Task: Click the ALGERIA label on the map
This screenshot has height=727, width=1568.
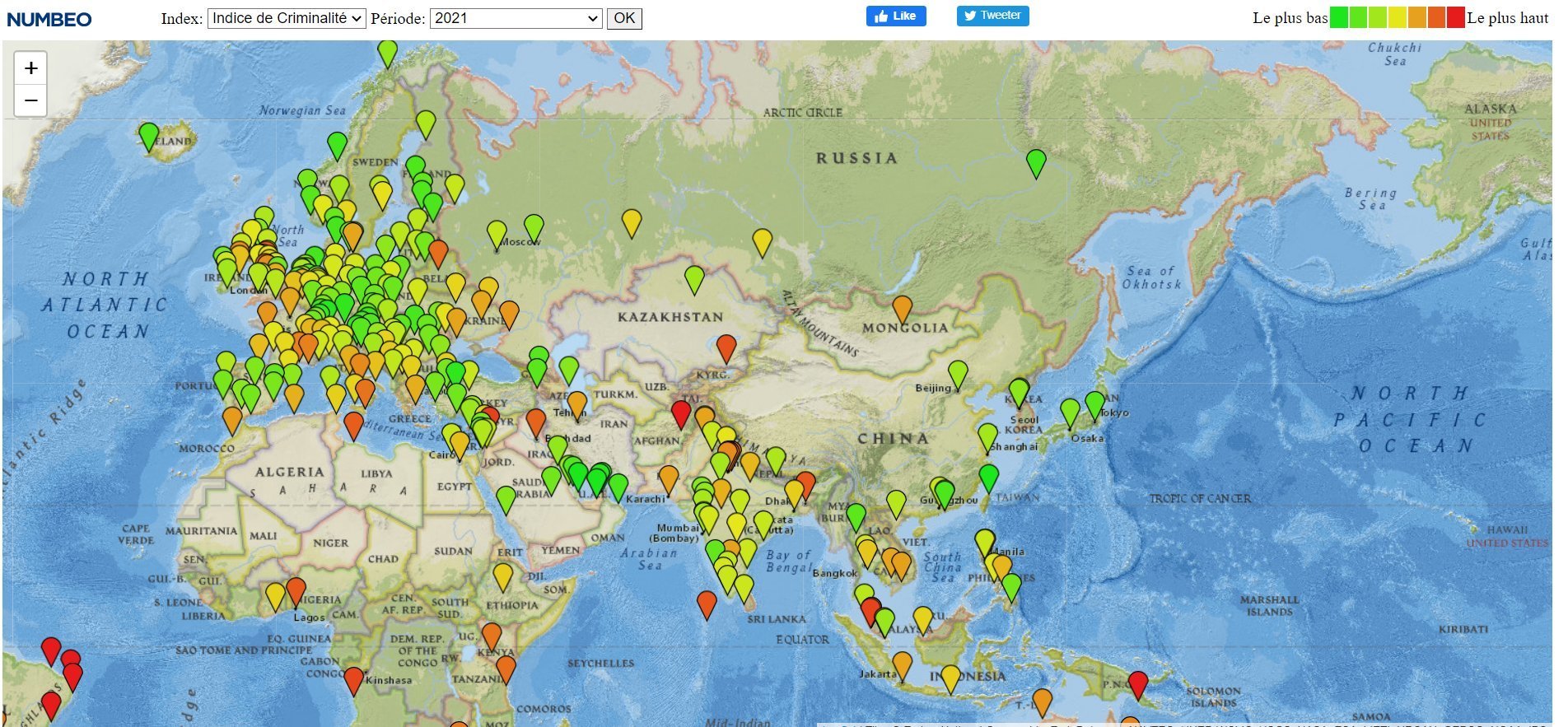Action: [289, 473]
